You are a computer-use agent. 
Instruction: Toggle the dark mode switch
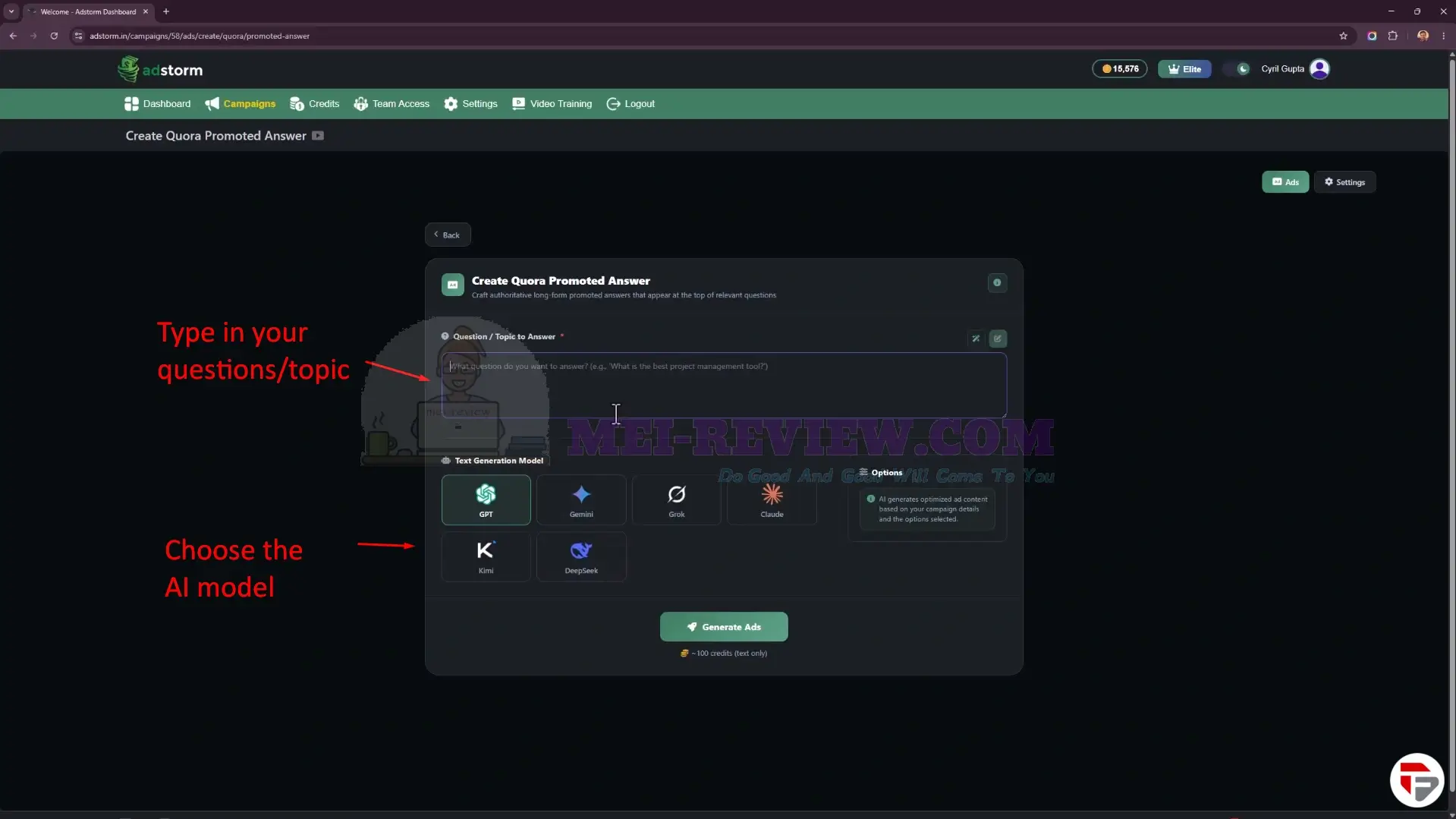pyautogui.click(x=1236, y=69)
